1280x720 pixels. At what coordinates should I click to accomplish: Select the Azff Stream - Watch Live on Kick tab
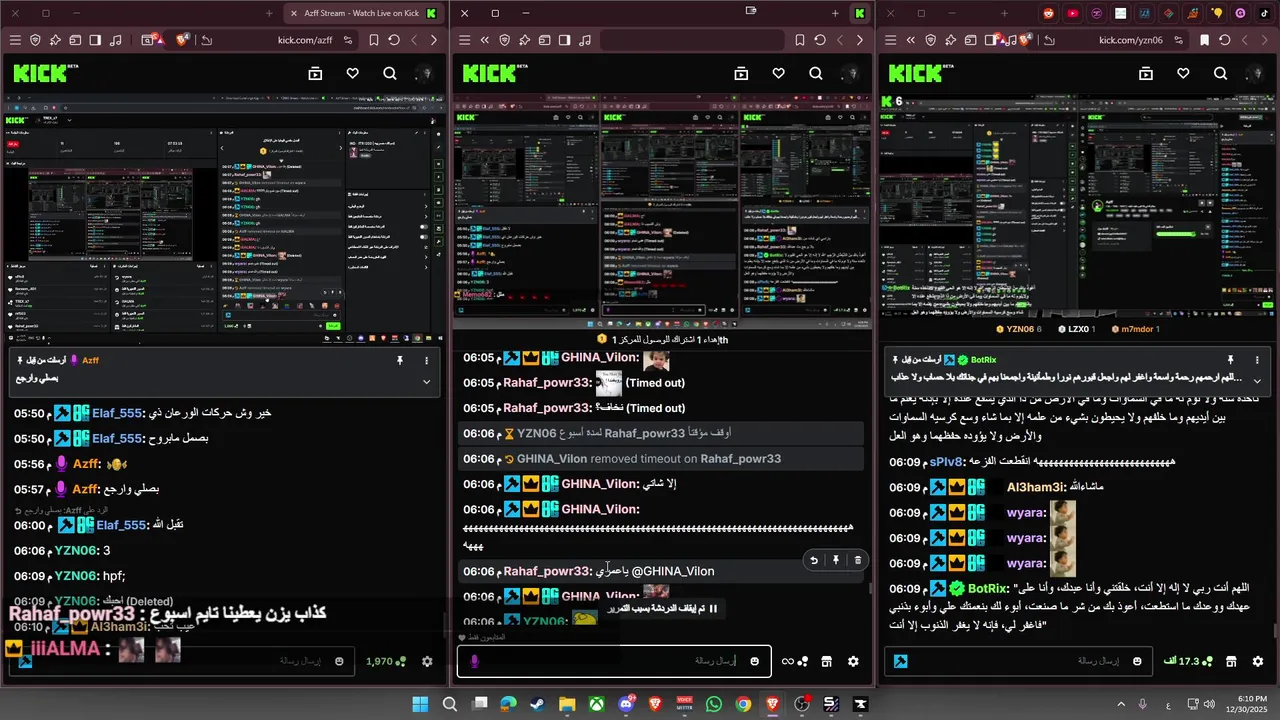[362, 13]
